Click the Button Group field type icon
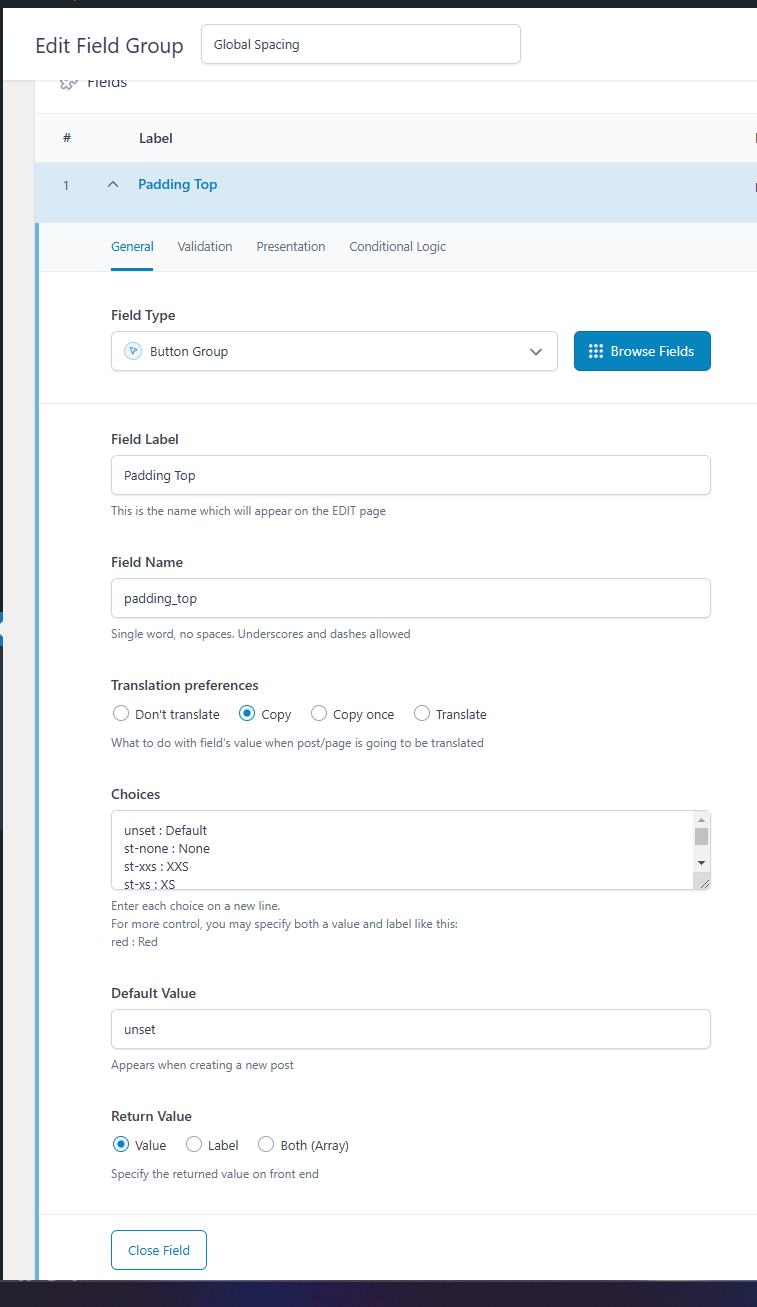The width and height of the screenshot is (757, 1307). pos(133,351)
